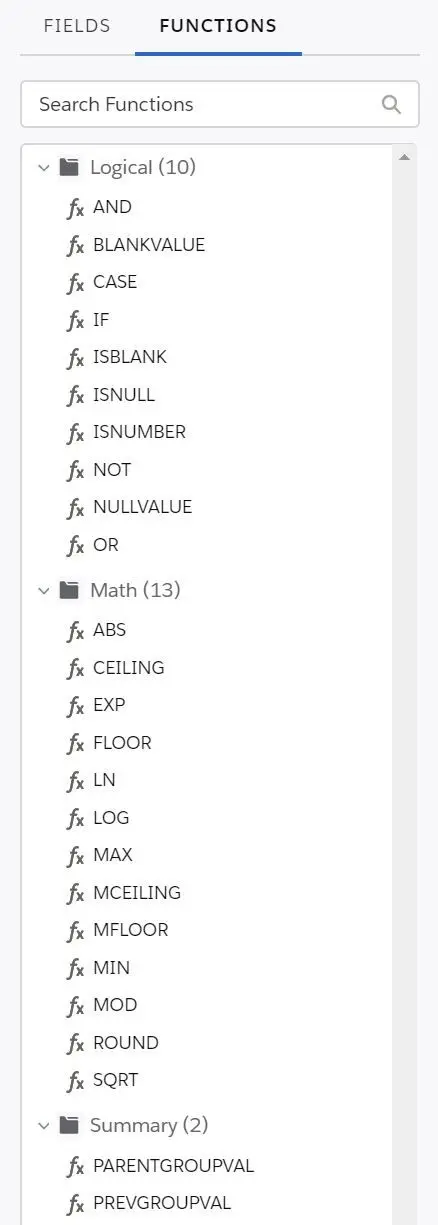Choose the CASE function
This screenshot has height=1225, width=438.
[115, 282]
